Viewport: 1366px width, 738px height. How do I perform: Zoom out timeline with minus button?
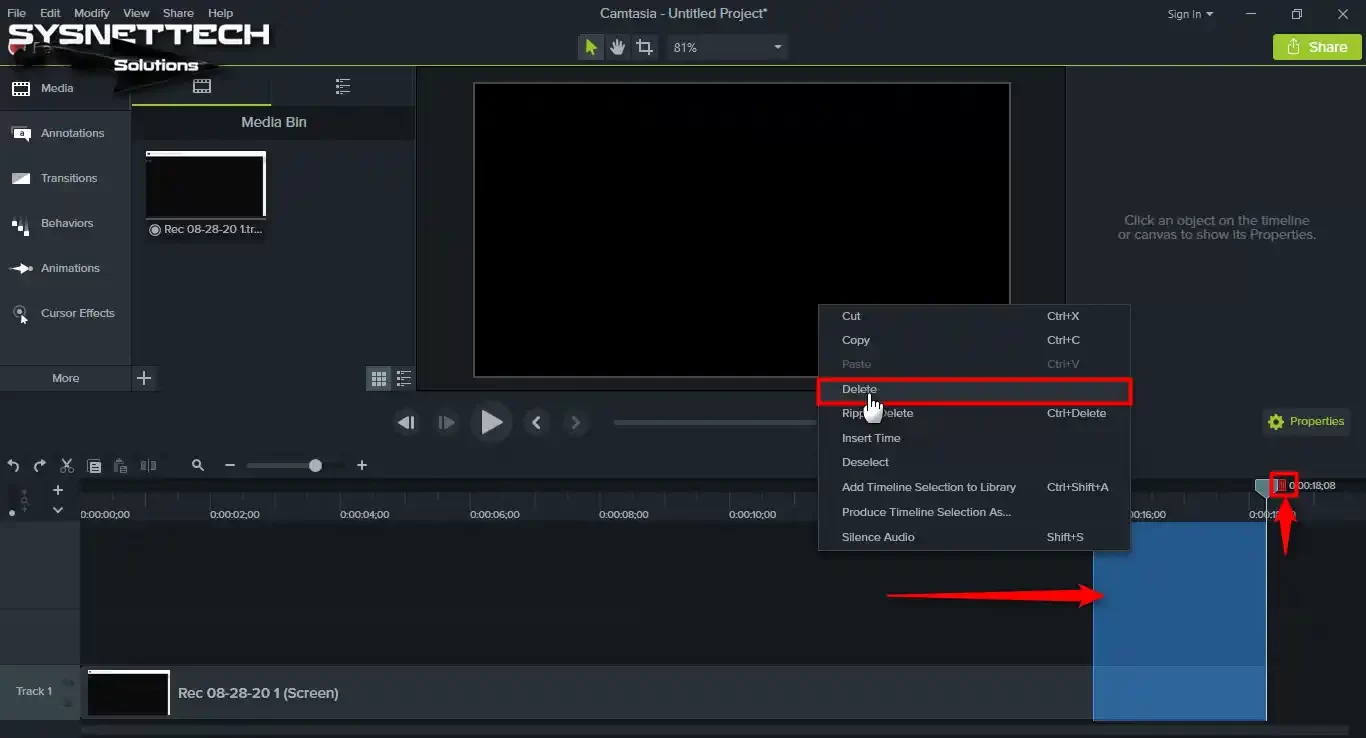click(230, 466)
